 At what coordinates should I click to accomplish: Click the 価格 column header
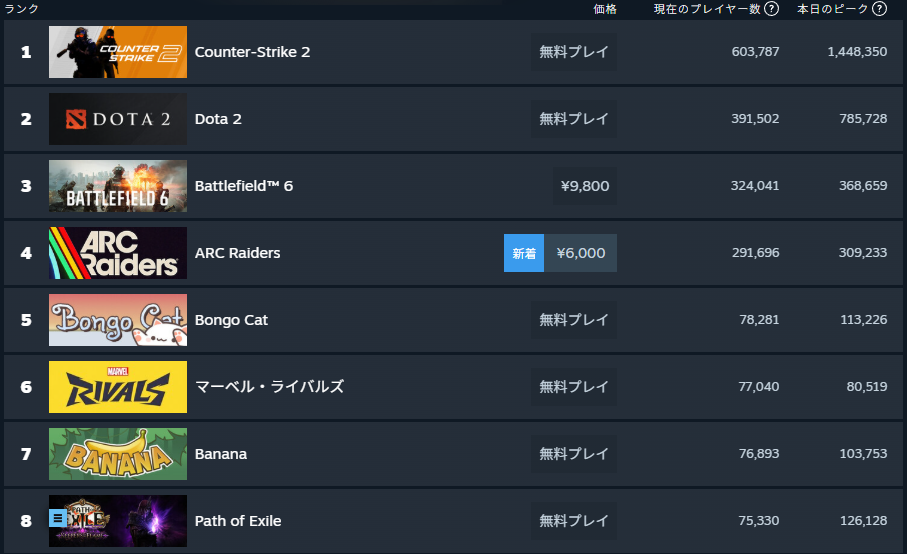605,9
